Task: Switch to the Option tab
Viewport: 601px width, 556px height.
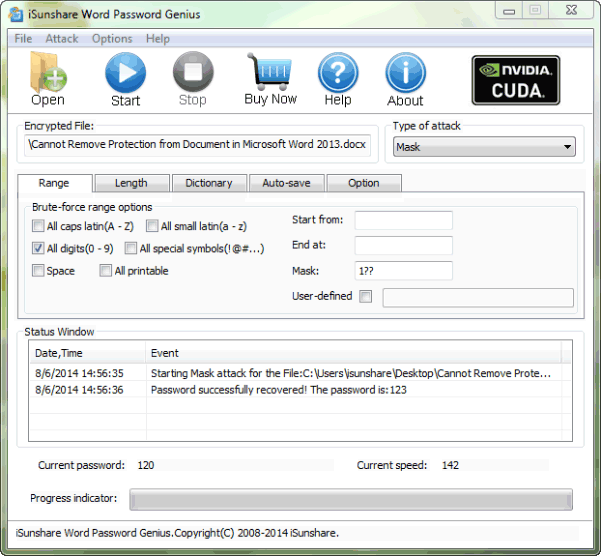Action: click(x=364, y=183)
